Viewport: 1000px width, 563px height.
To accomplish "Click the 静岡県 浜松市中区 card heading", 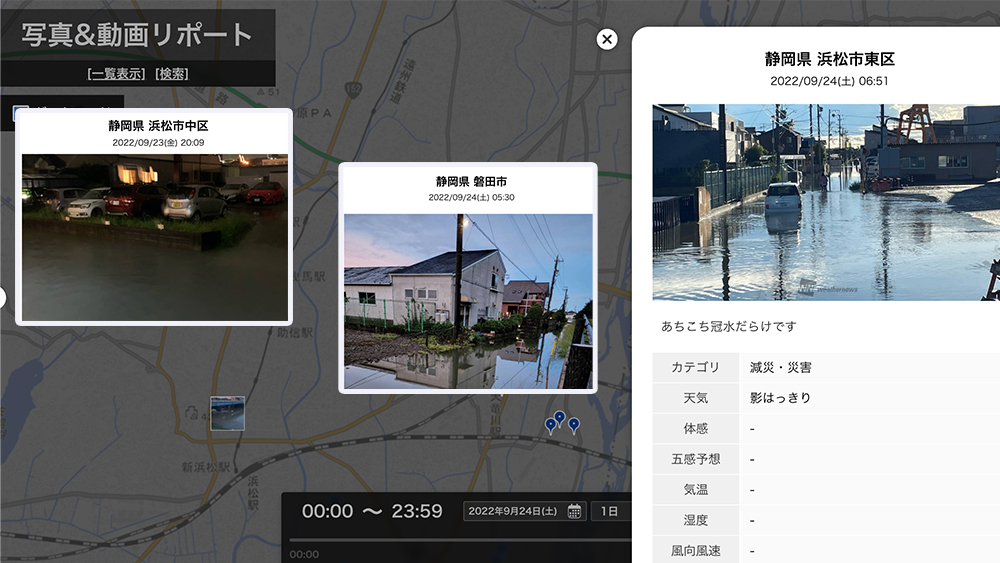I will (x=158, y=126).
